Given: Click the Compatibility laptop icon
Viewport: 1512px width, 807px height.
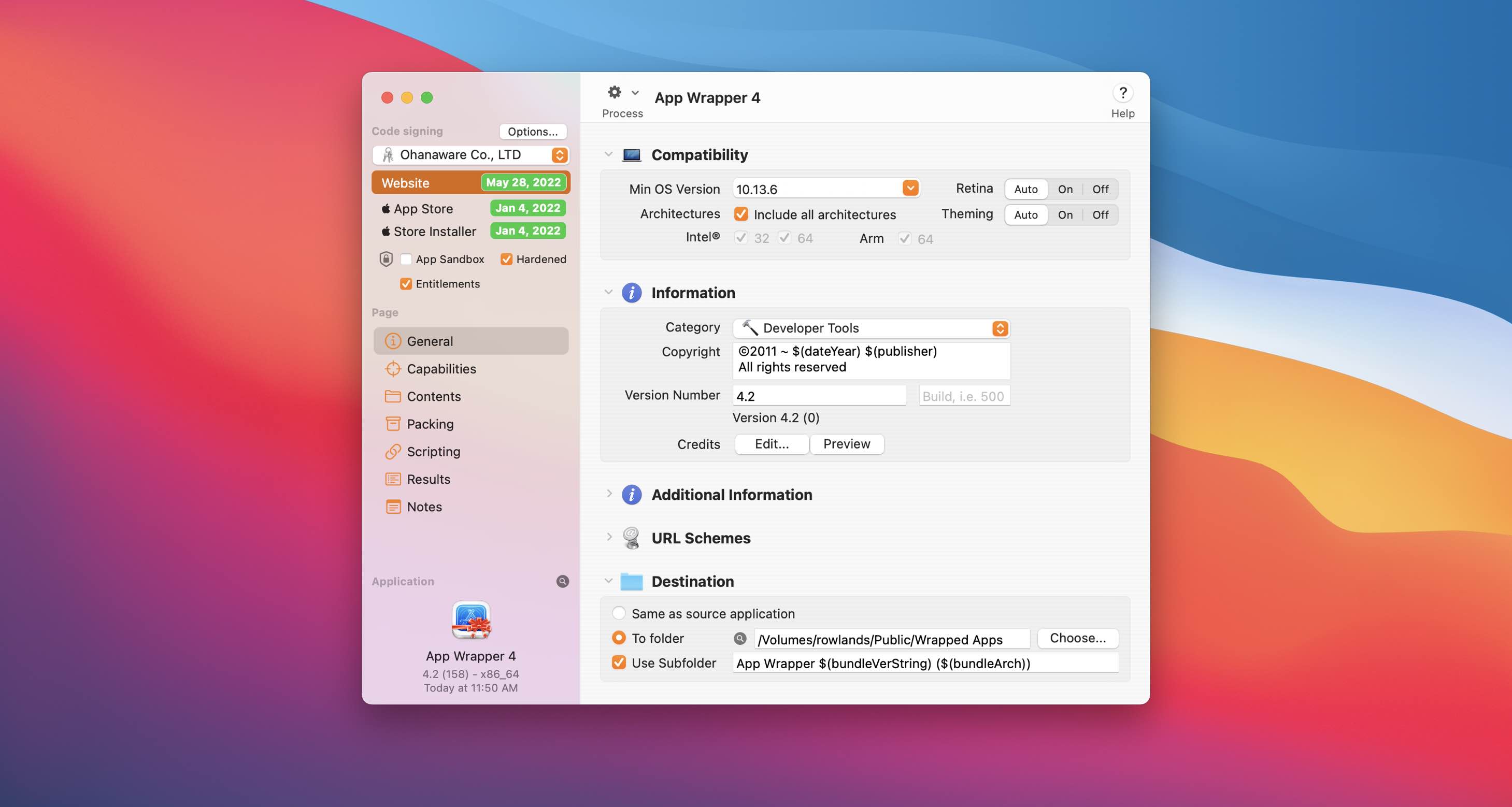Looking at the screenshot, I should (632, 155).
